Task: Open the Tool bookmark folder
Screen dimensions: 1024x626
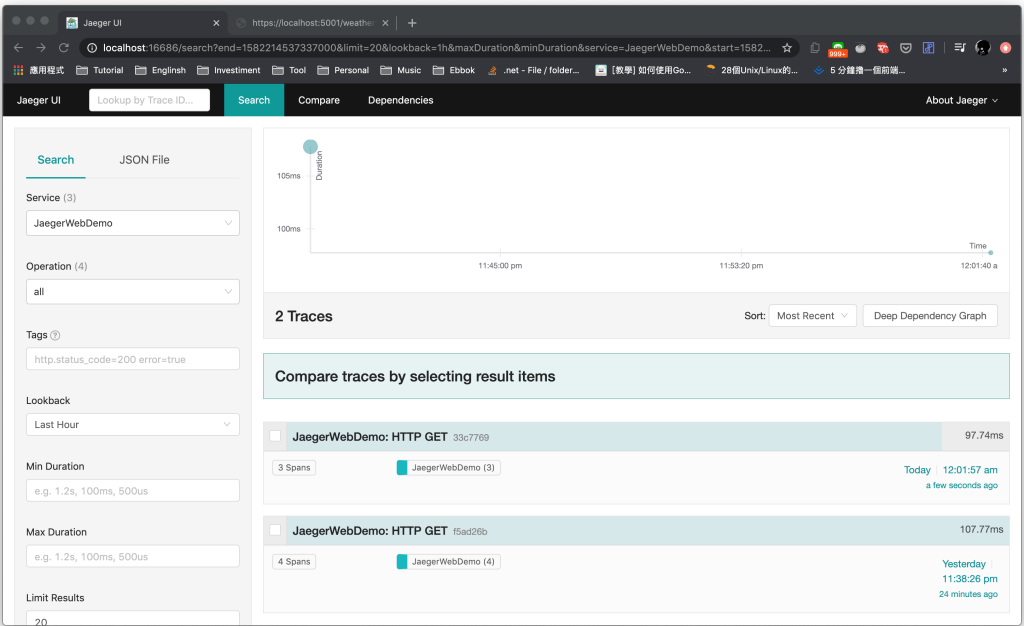Action: (289, 70)
